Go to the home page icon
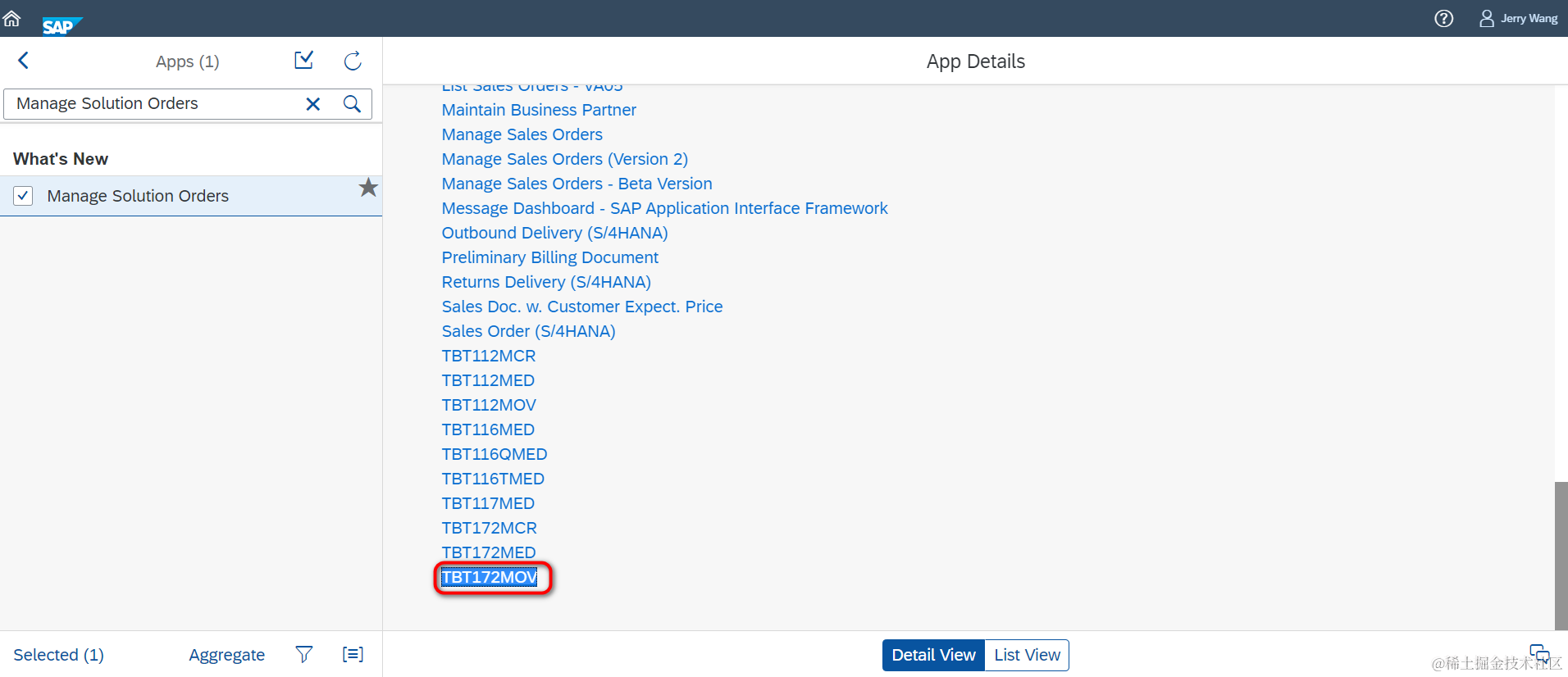This screenshot has height=677, width=1568. [11, 18]
